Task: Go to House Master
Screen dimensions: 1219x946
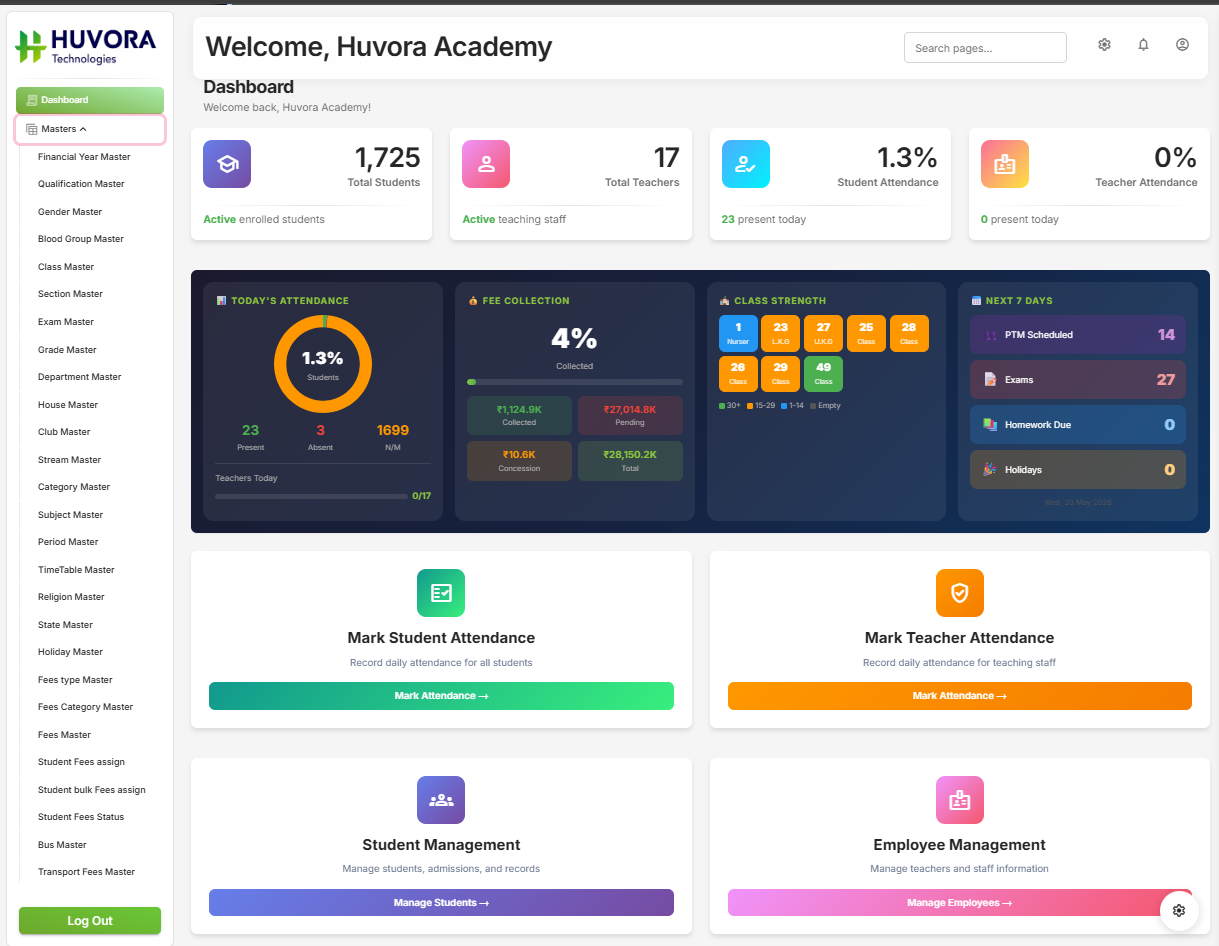Action: coord(68,405)
